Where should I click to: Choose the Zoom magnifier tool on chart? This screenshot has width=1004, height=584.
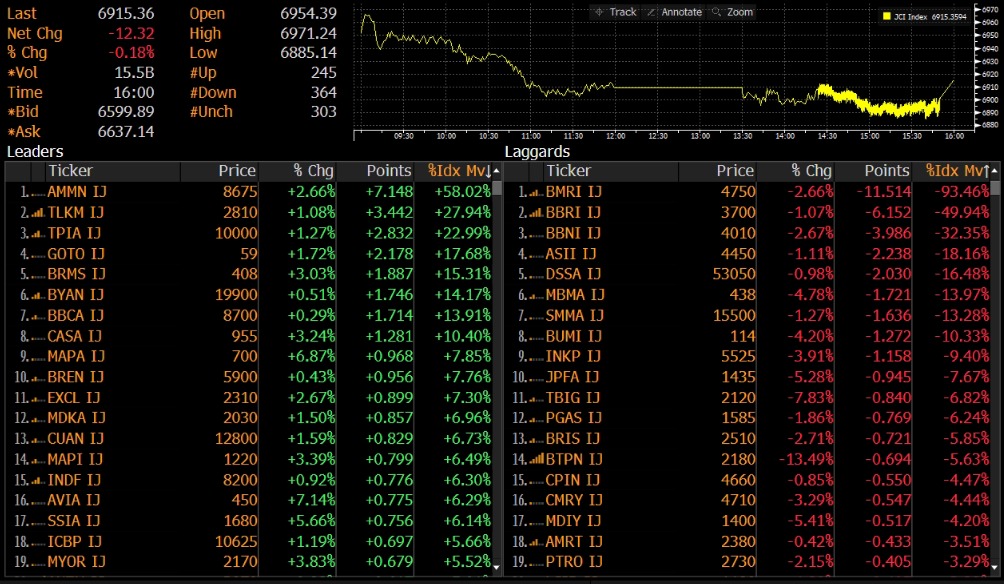pyautogui.click(x=733, y=12)
